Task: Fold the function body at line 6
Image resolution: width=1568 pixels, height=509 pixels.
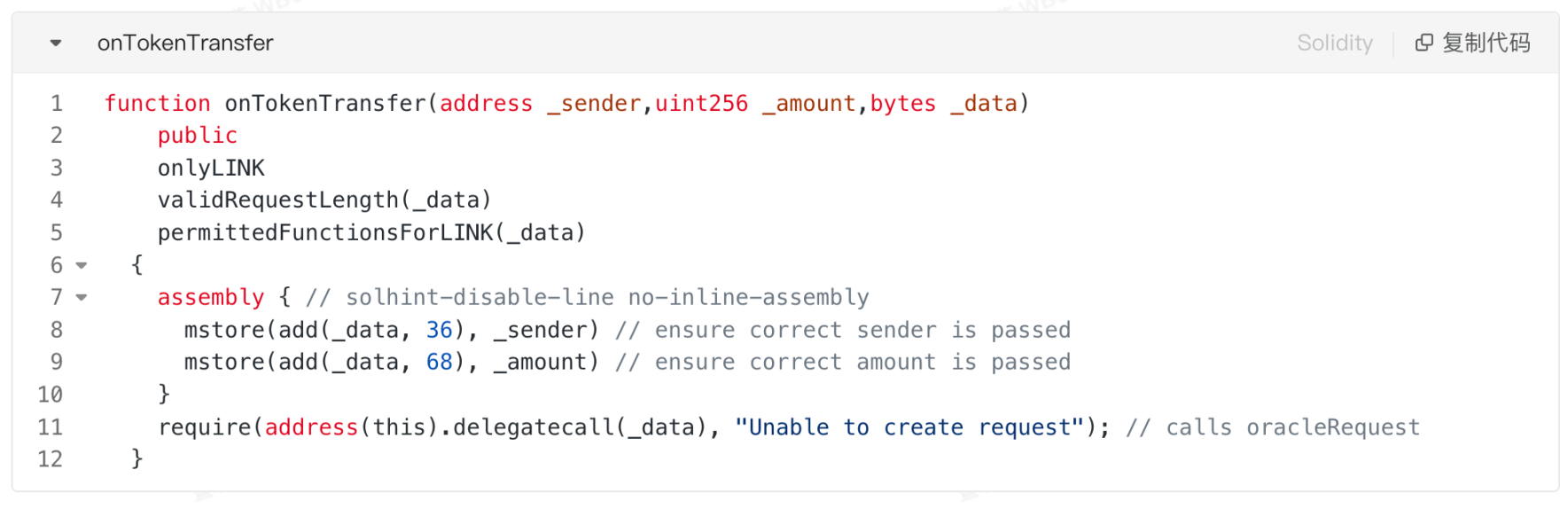Action: tap(82, 265)
